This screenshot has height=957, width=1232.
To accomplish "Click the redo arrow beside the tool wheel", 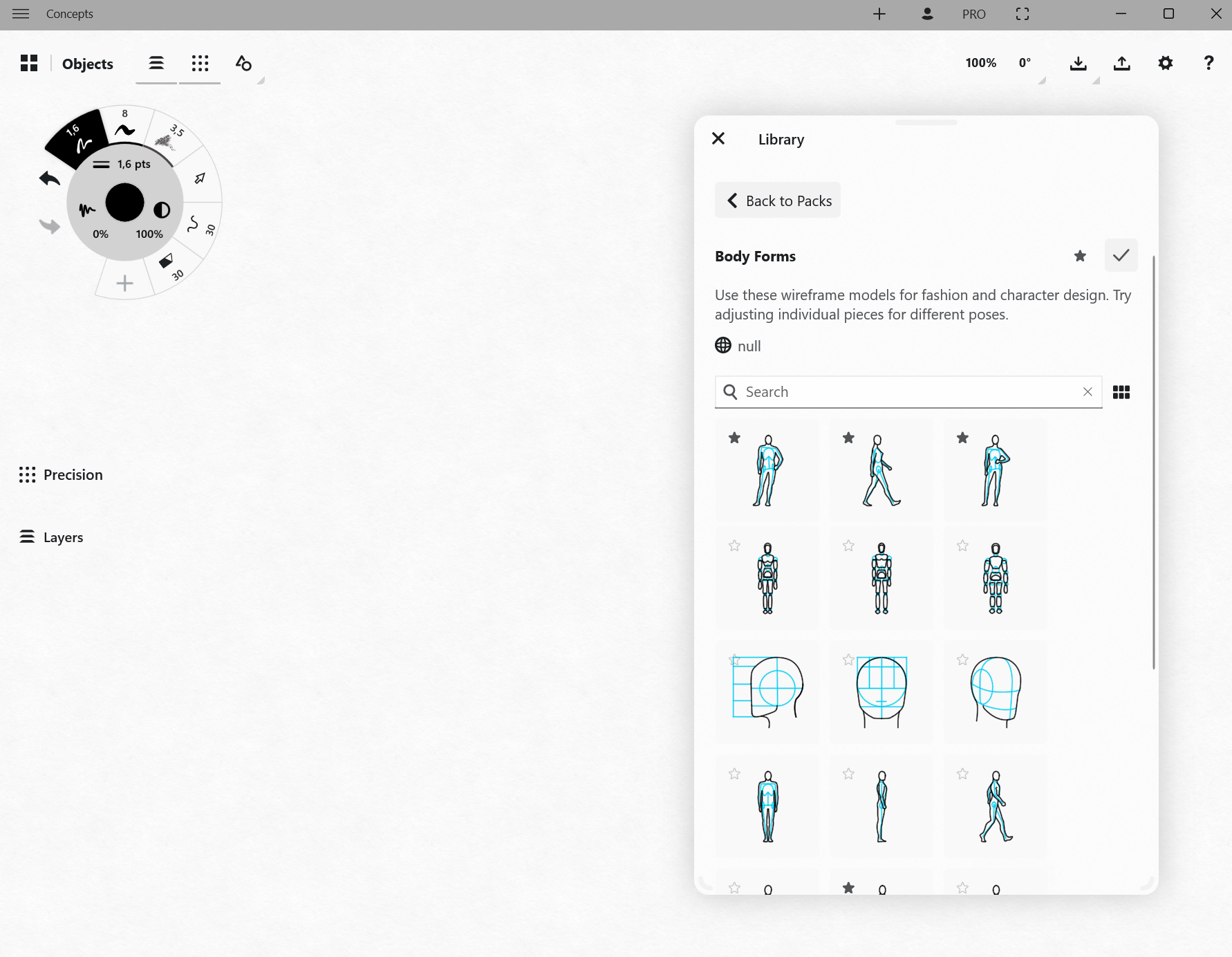I will click(50, 226).
